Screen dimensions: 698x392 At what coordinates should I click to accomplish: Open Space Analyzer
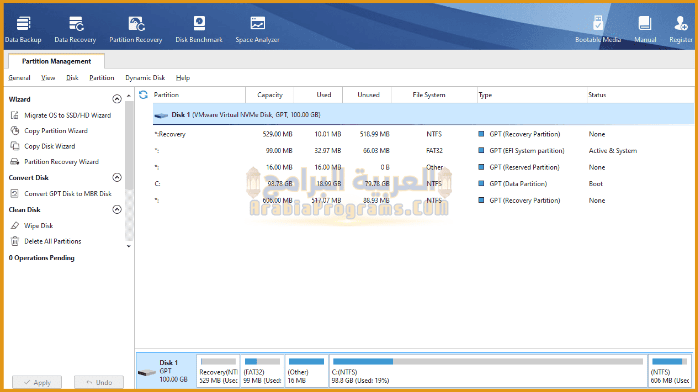257,29
